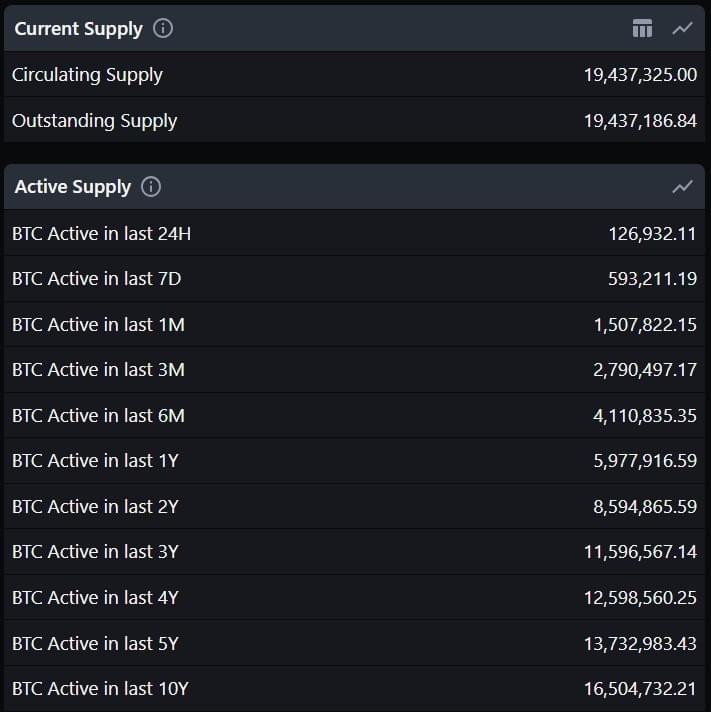Click the Active Supply header title
The width and height of the screenshot is (711, 712).
[73, 187]
